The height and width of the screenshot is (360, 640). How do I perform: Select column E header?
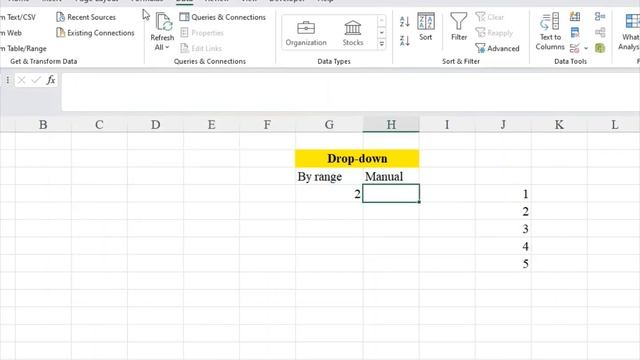[211, 124]
